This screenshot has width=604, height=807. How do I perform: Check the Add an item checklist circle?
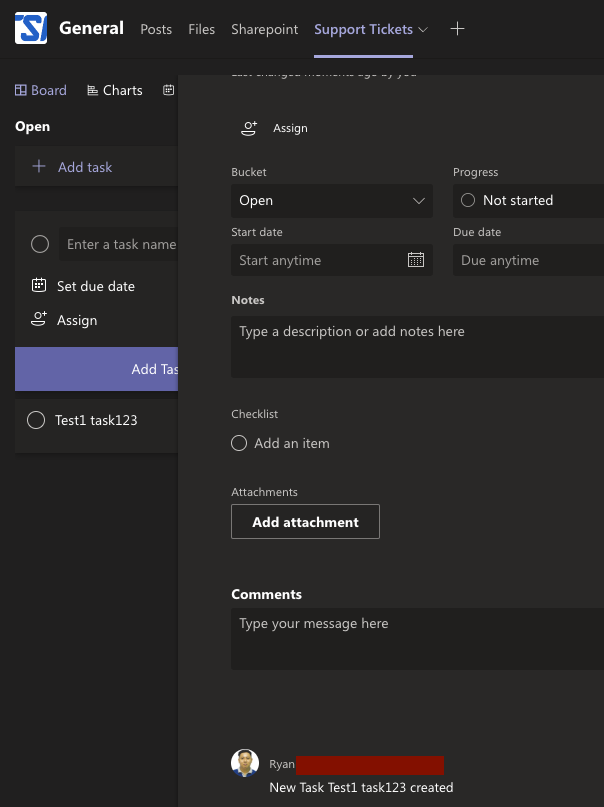point(239,443)
